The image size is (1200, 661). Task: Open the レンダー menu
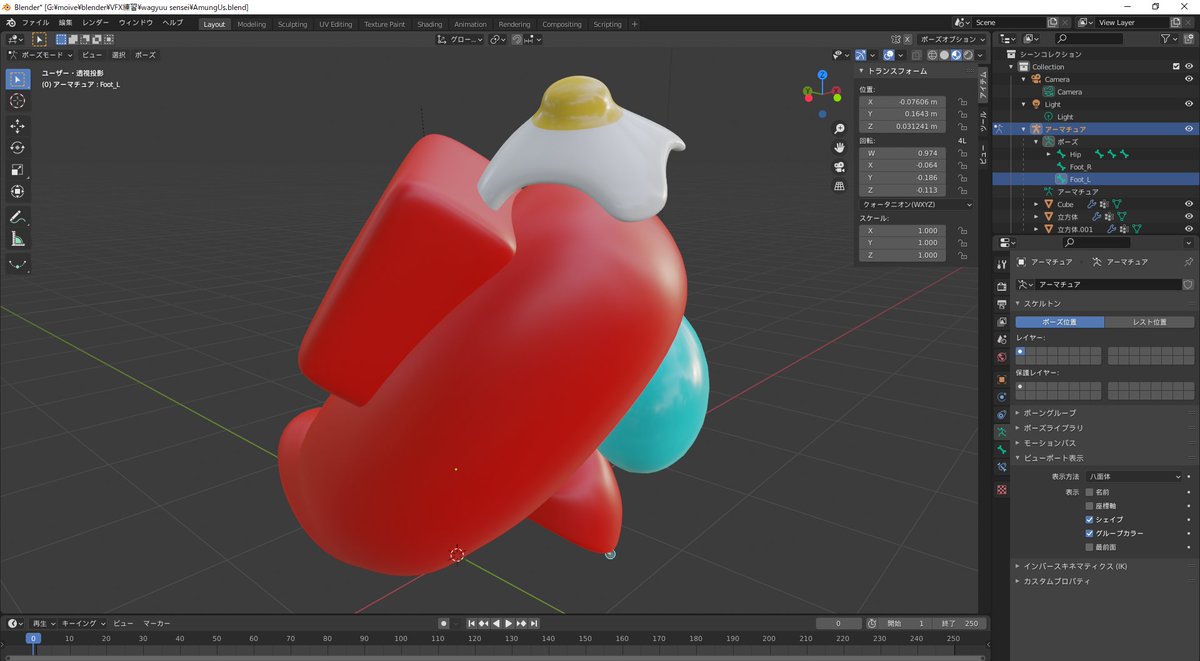tap(96, 23)
